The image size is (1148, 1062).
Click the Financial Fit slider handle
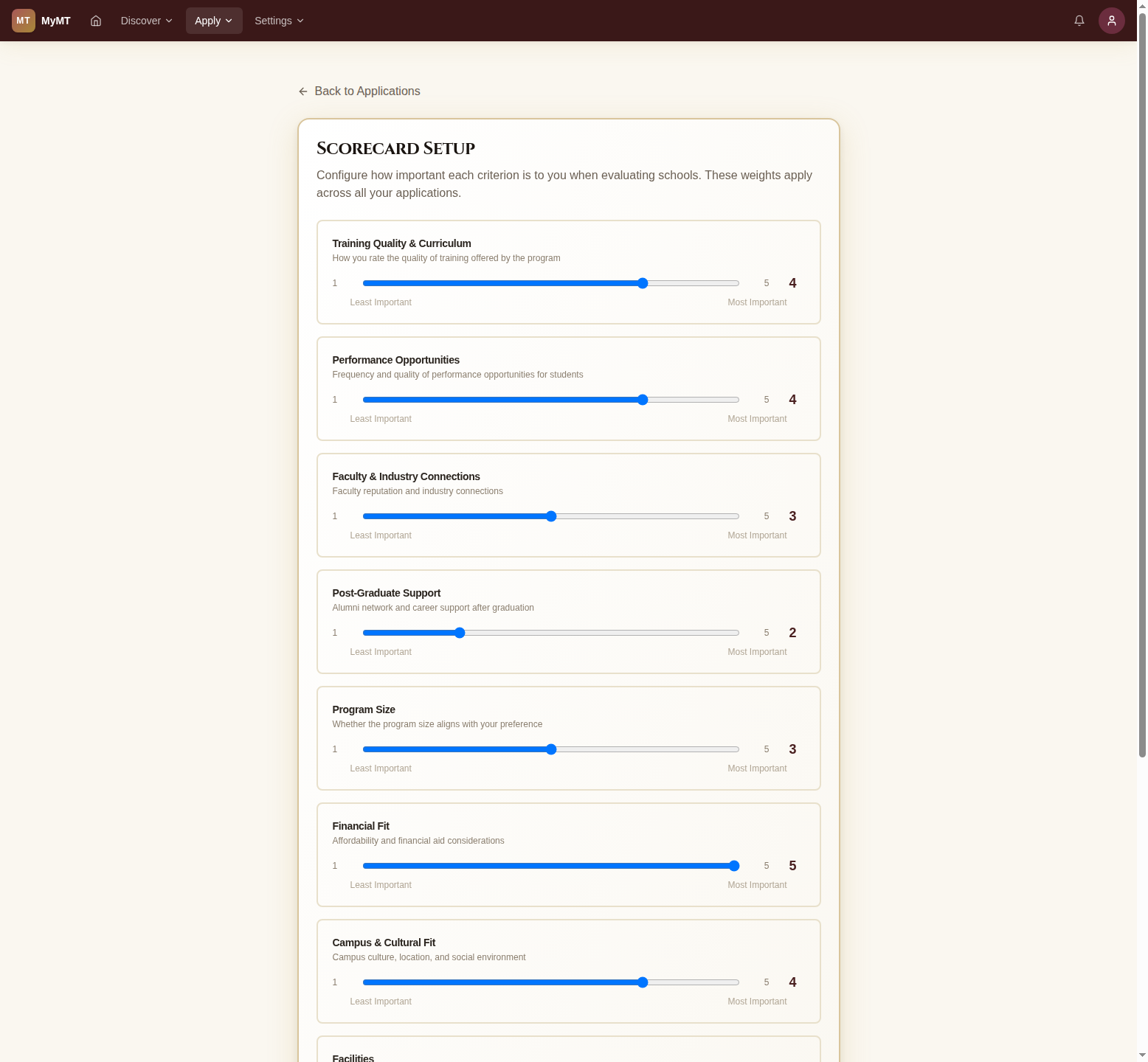click(733, 866)
